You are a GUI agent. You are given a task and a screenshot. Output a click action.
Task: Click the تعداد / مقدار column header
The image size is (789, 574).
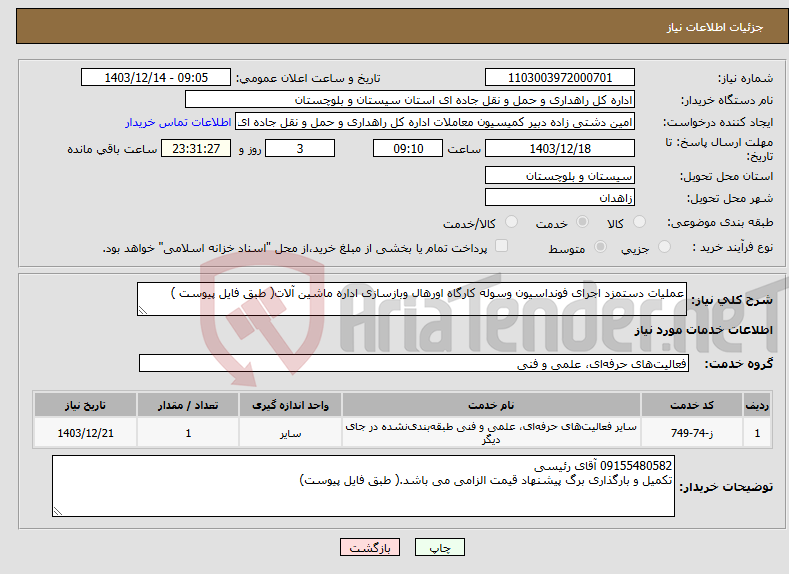tap(188, 405)
